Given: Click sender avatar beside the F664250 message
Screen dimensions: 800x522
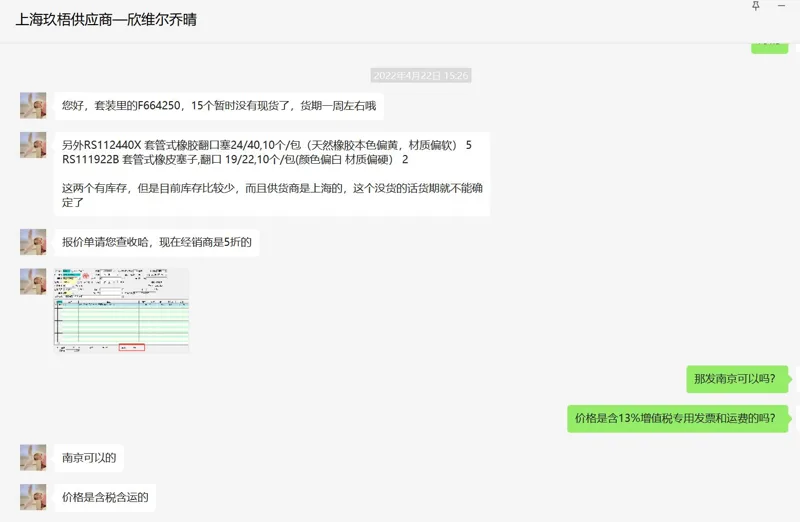Looking at the screenshot, I should pos(33,106).
